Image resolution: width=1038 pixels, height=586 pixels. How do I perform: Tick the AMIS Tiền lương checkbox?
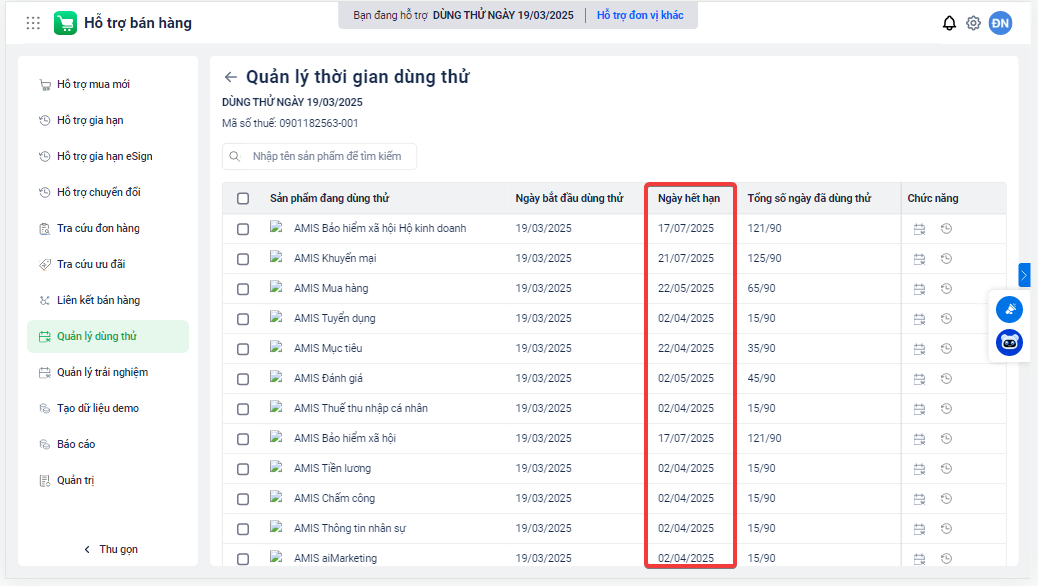click(x=243, y=469)
